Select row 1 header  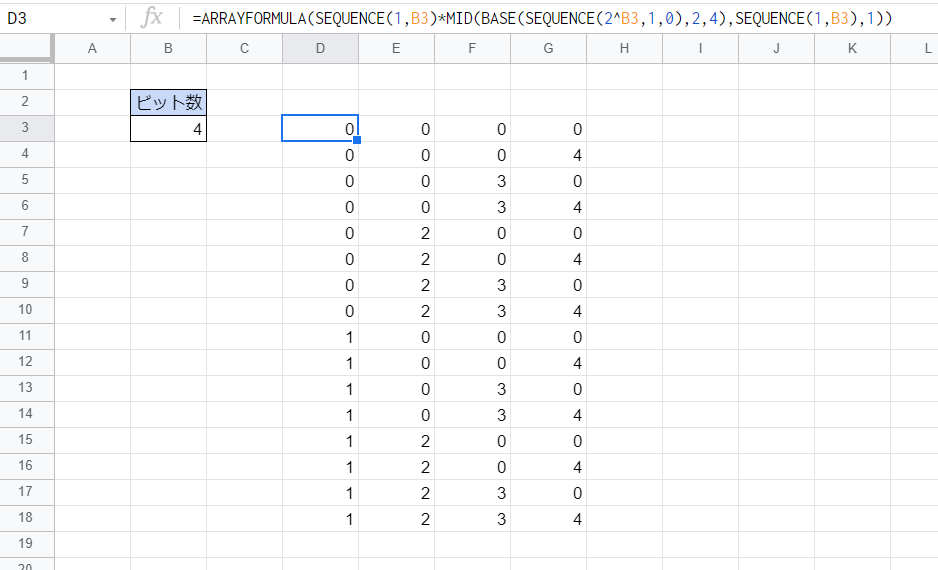point(25,76)
